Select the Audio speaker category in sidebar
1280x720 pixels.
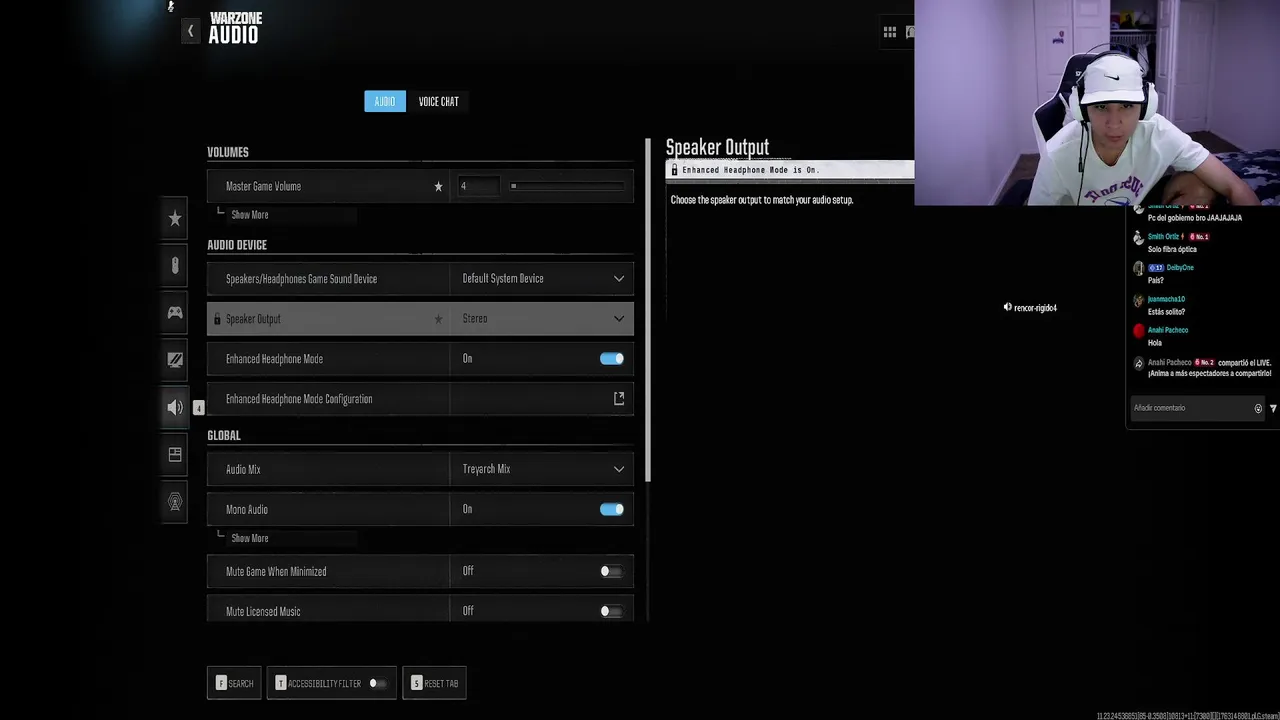coord(175,407)
